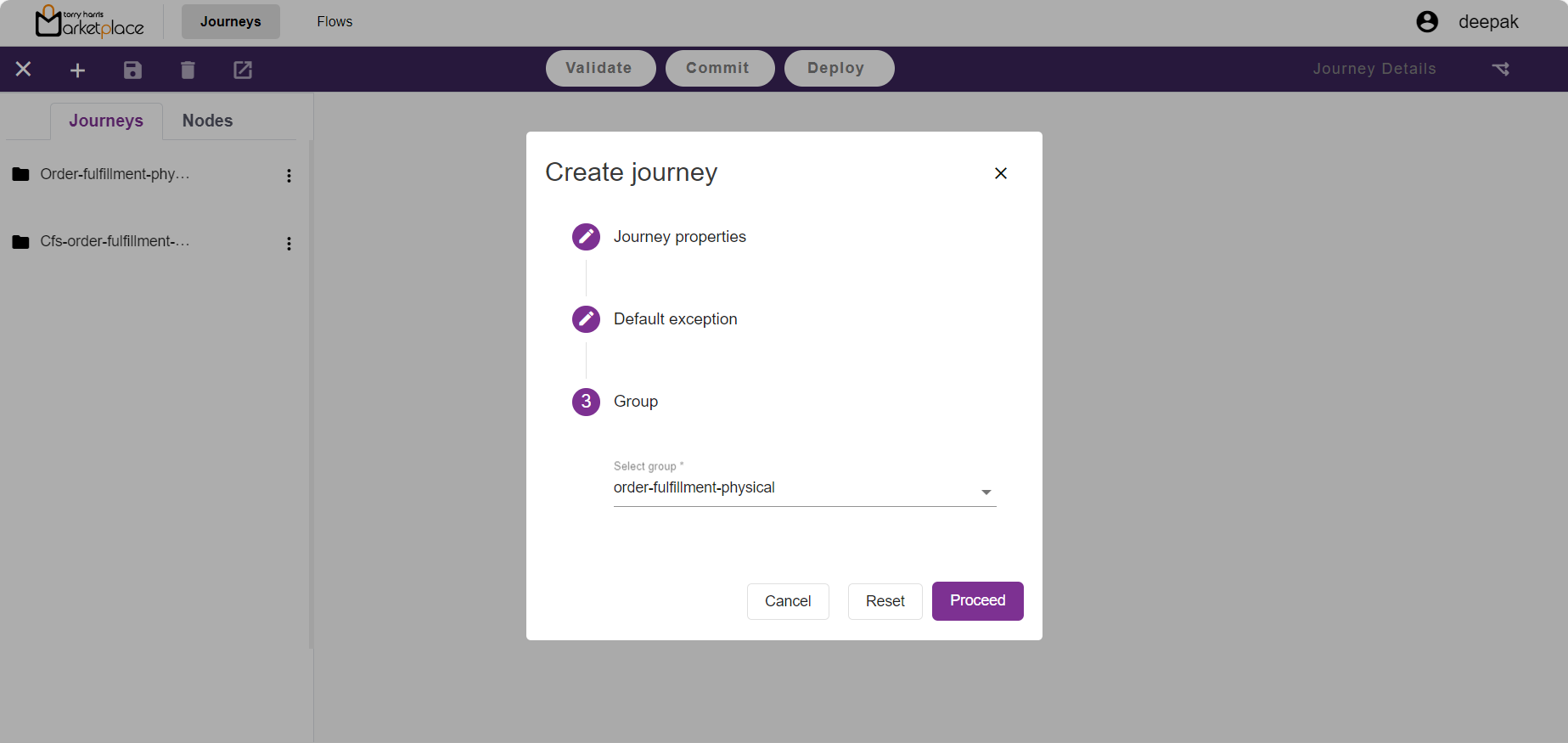Image resolution: width=1568 pixels, height=743 pixels.
Task: Click the Reset button in the dialog
Action: (885, 601)
